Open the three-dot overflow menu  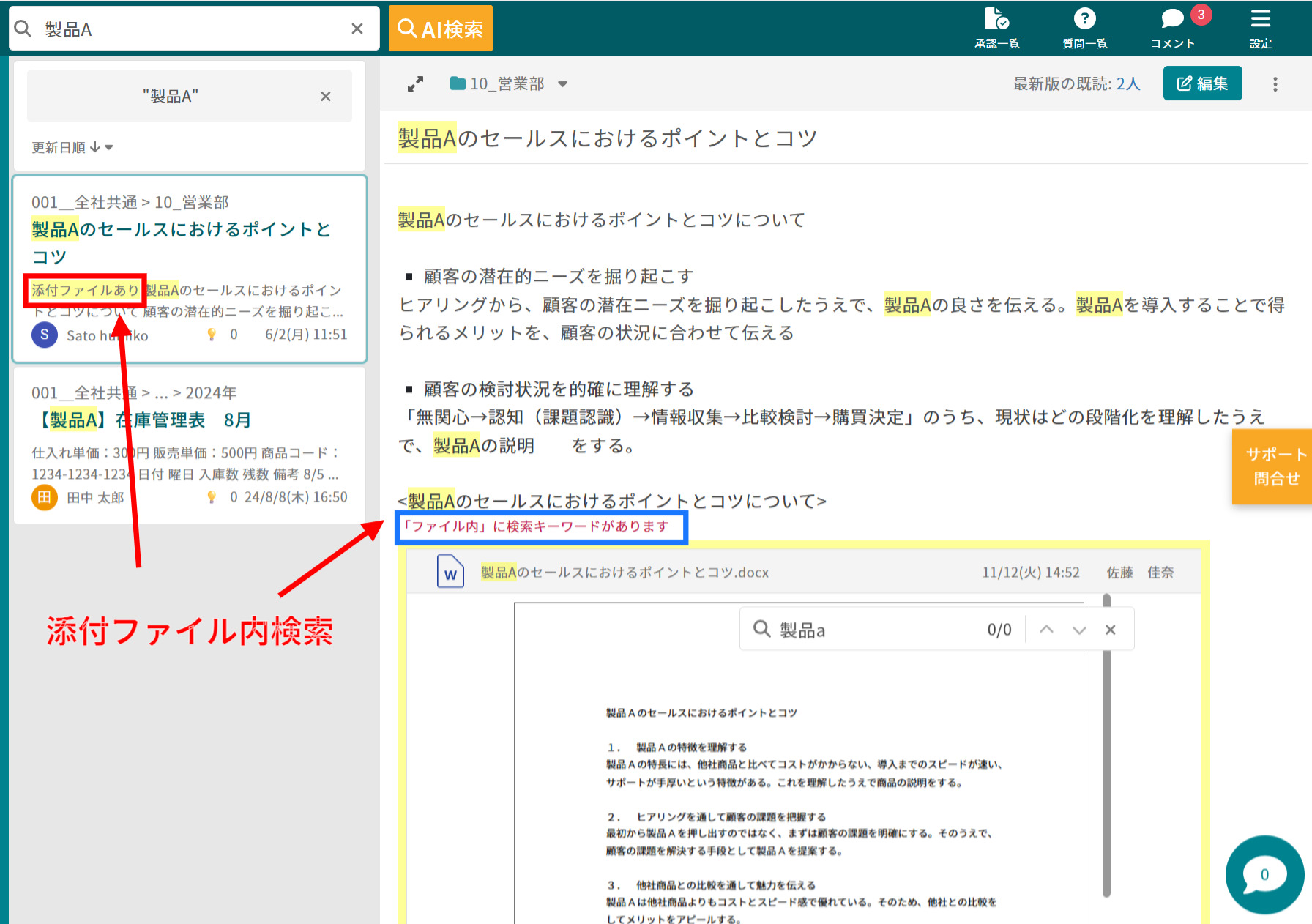1275,83
